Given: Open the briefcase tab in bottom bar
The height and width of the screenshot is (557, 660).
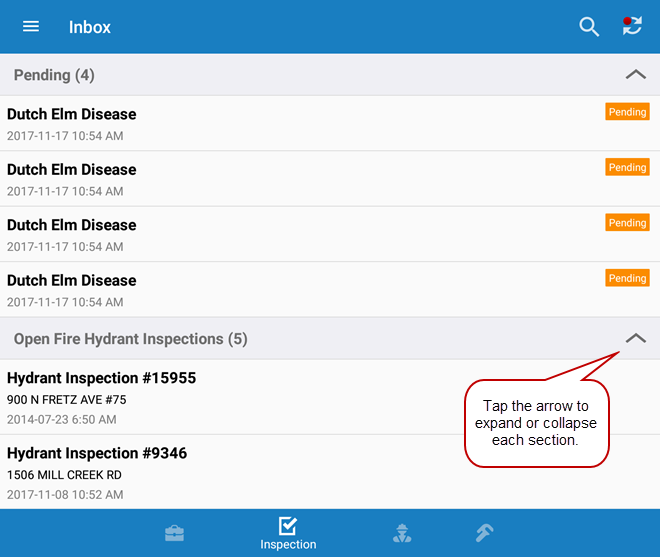Looking at the screenshot, I should 175,533.
